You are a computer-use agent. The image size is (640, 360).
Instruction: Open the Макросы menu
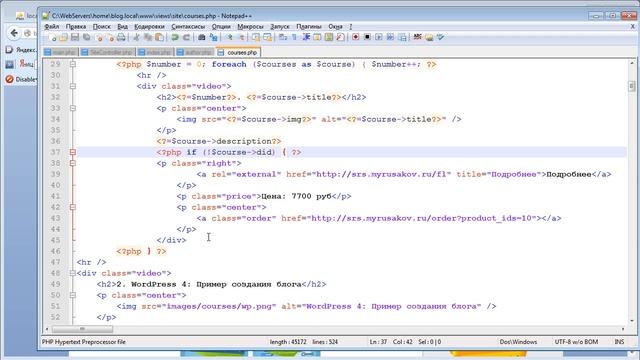250,27
